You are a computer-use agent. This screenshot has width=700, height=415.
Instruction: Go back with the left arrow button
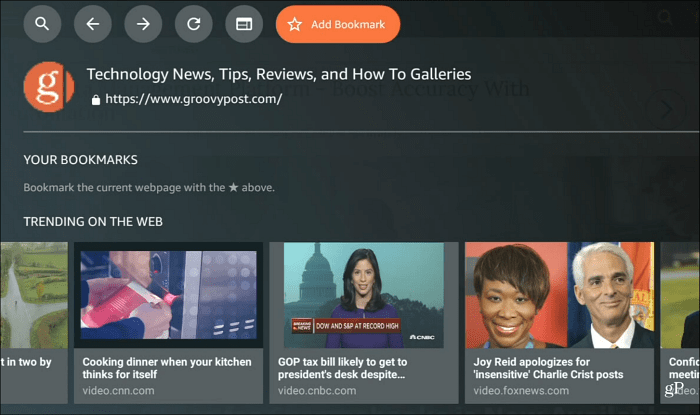(92, 24)
